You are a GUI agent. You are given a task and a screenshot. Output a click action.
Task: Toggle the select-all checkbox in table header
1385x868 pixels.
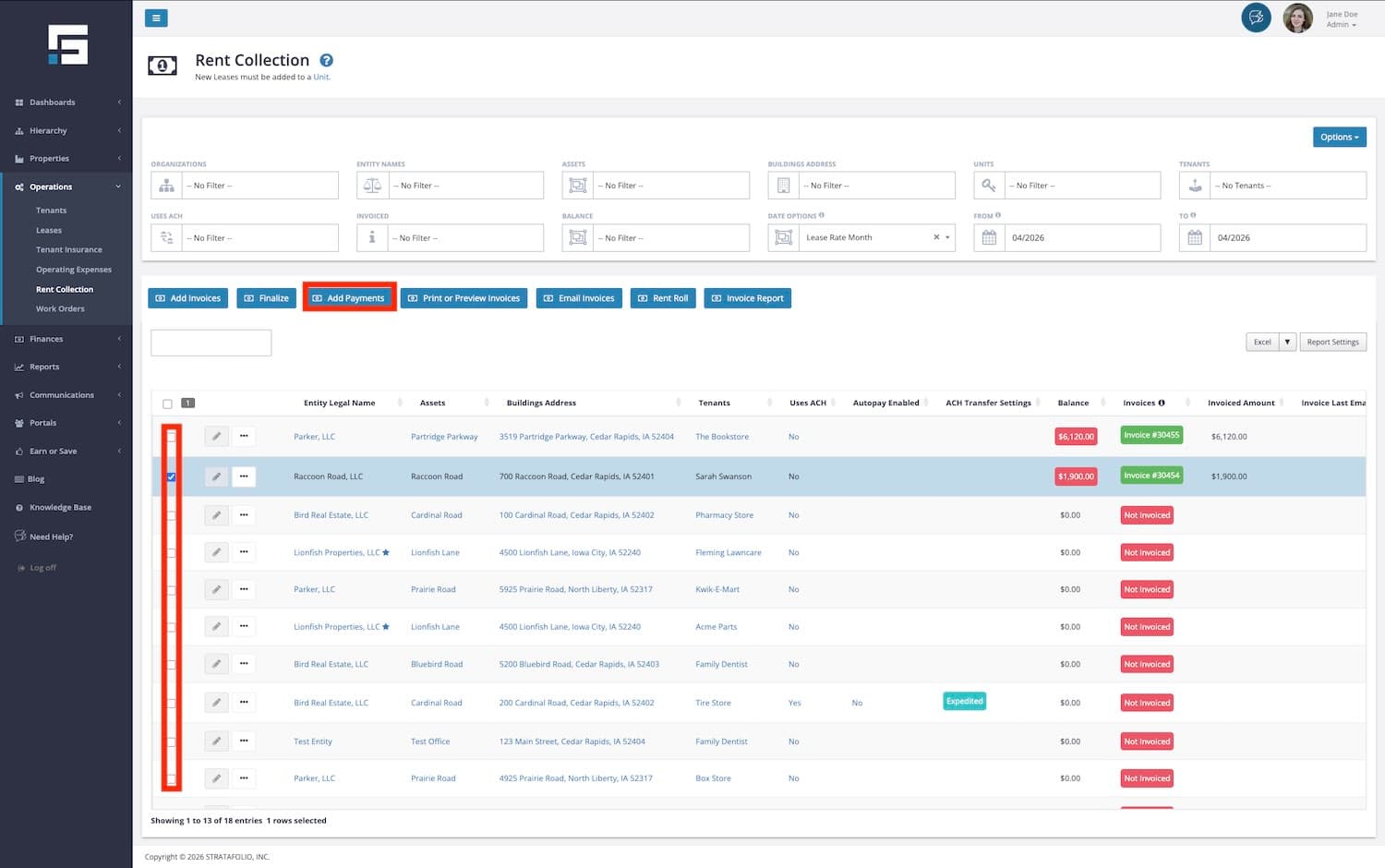167,404
